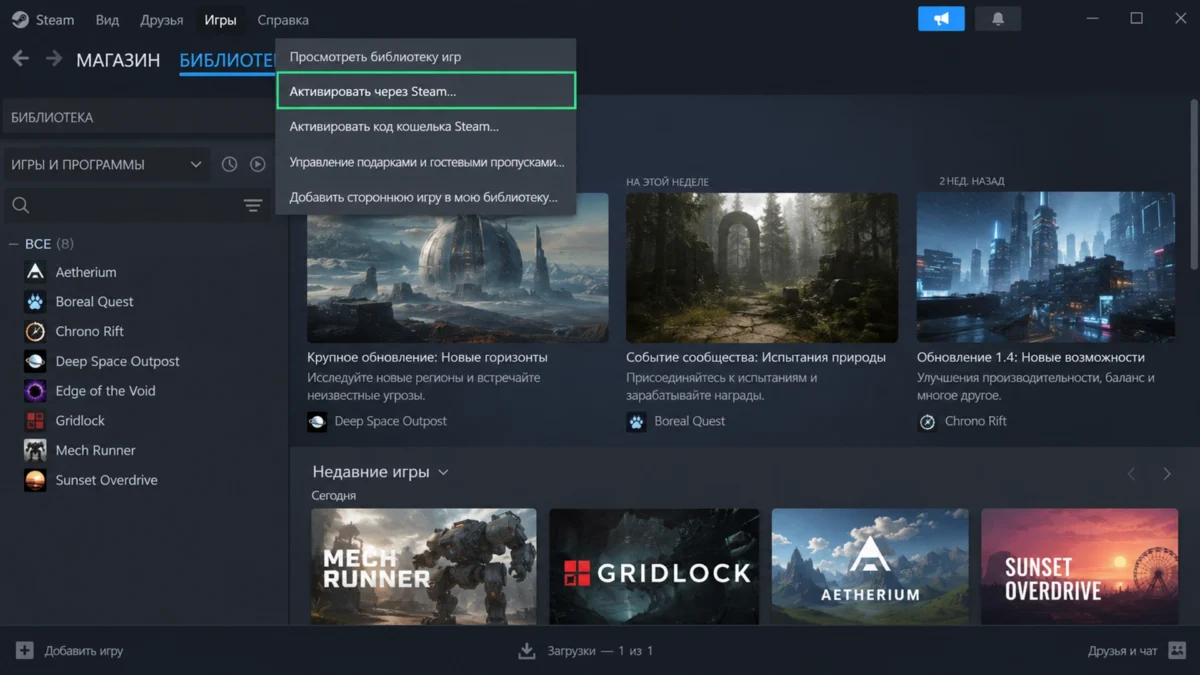The image size is (1200, 675).
Task: Open the Друзья menu
Action: [162, 19]
